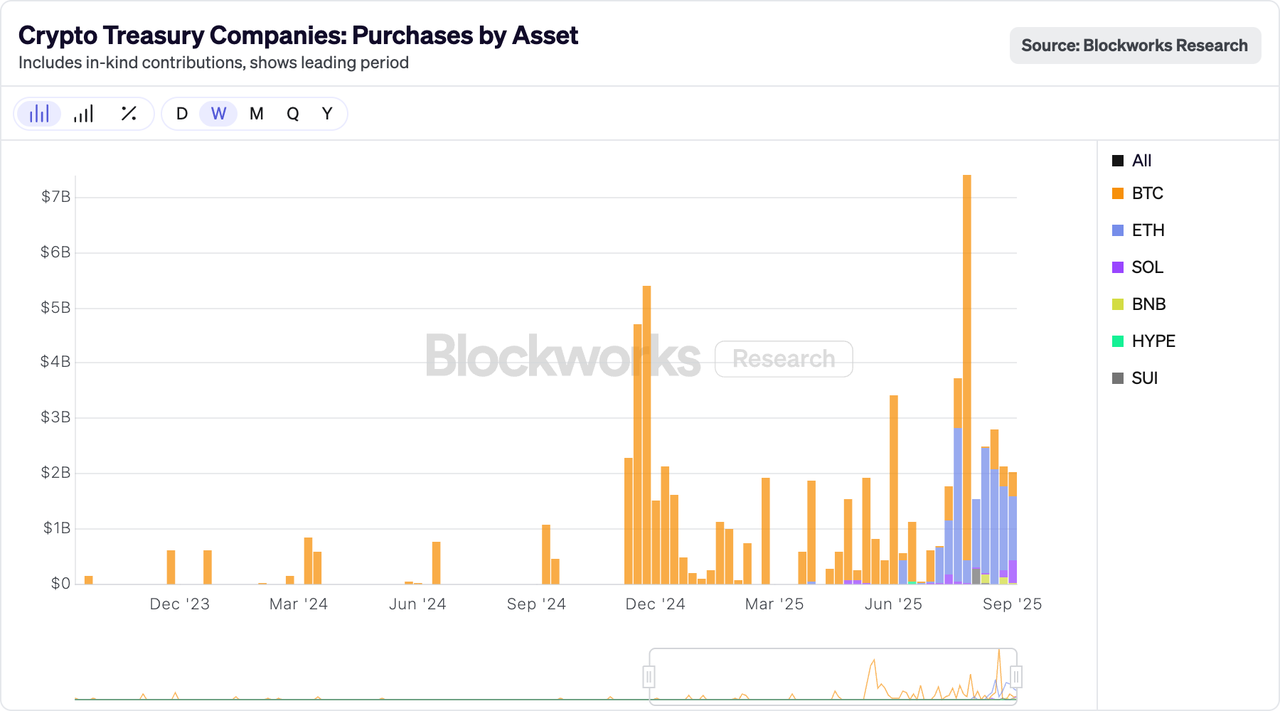1280x711 pixels.
Task: Switch to cumulative chart view icon
Action: point(84,114)
